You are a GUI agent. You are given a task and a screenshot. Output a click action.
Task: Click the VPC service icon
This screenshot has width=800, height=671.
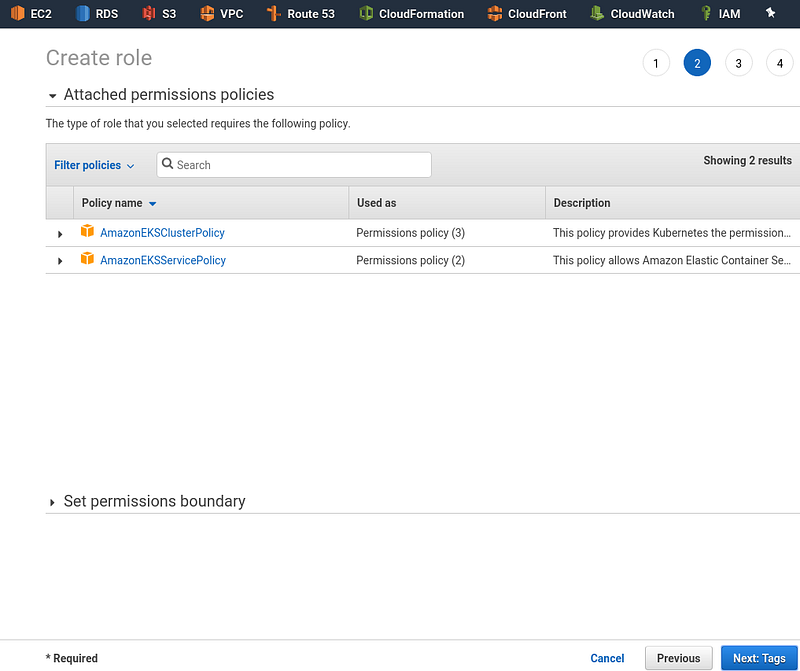[x=207, y=13]
